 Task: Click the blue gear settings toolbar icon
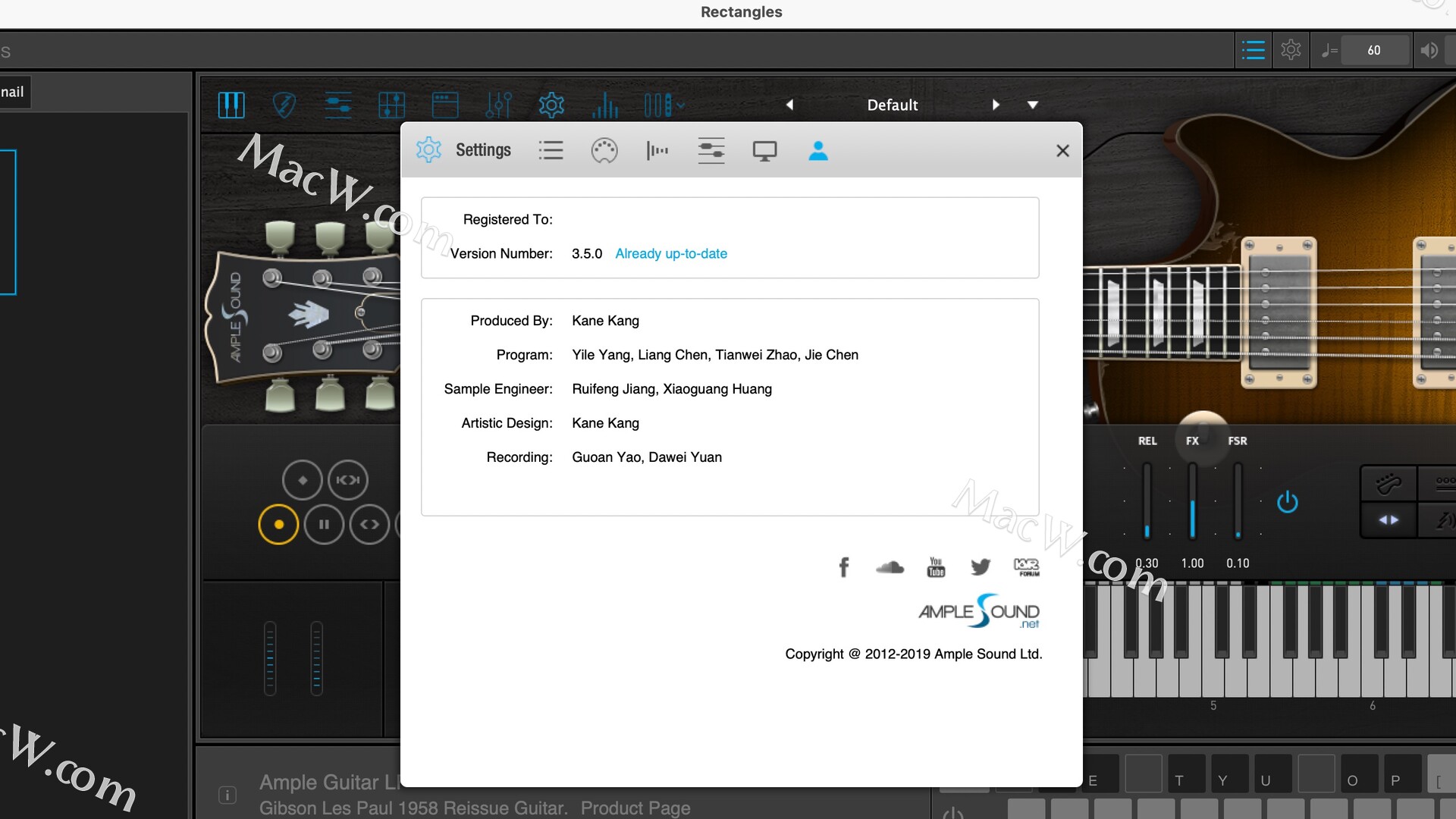551,105
